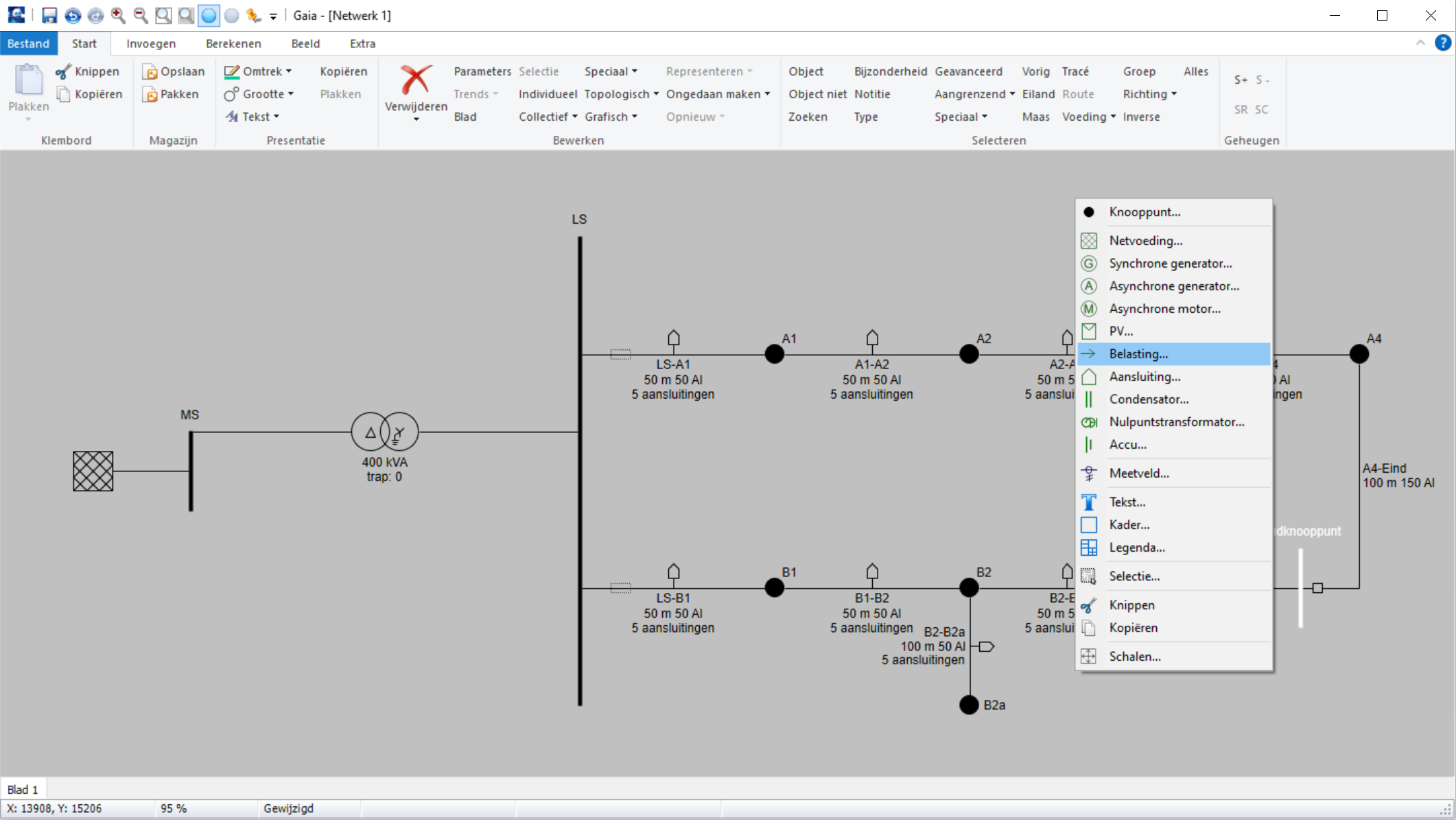Click the undo arrow in quick toolbar
Viewport: 1456px width, 820px height.
73,15
